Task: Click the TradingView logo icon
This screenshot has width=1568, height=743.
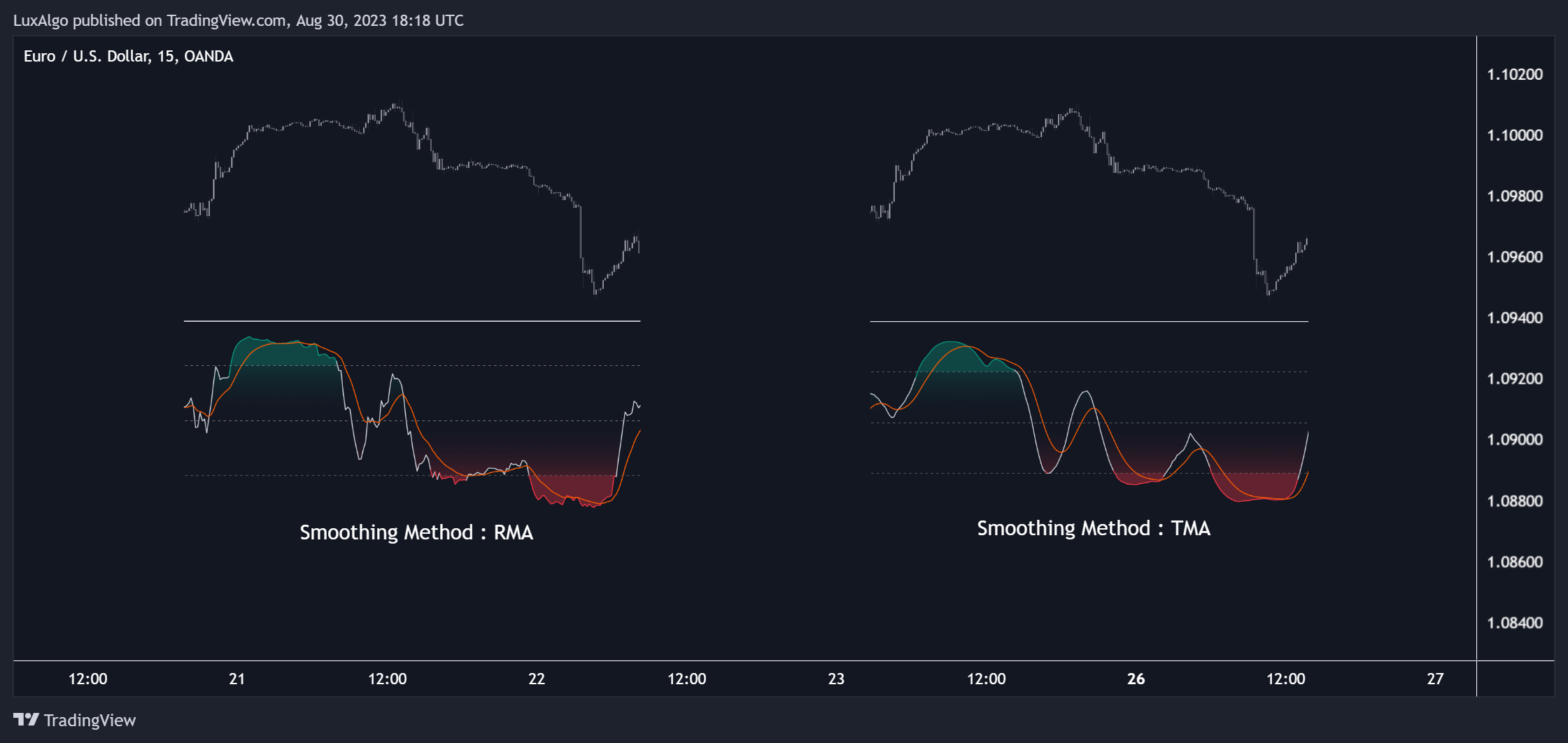Action: 26,719
